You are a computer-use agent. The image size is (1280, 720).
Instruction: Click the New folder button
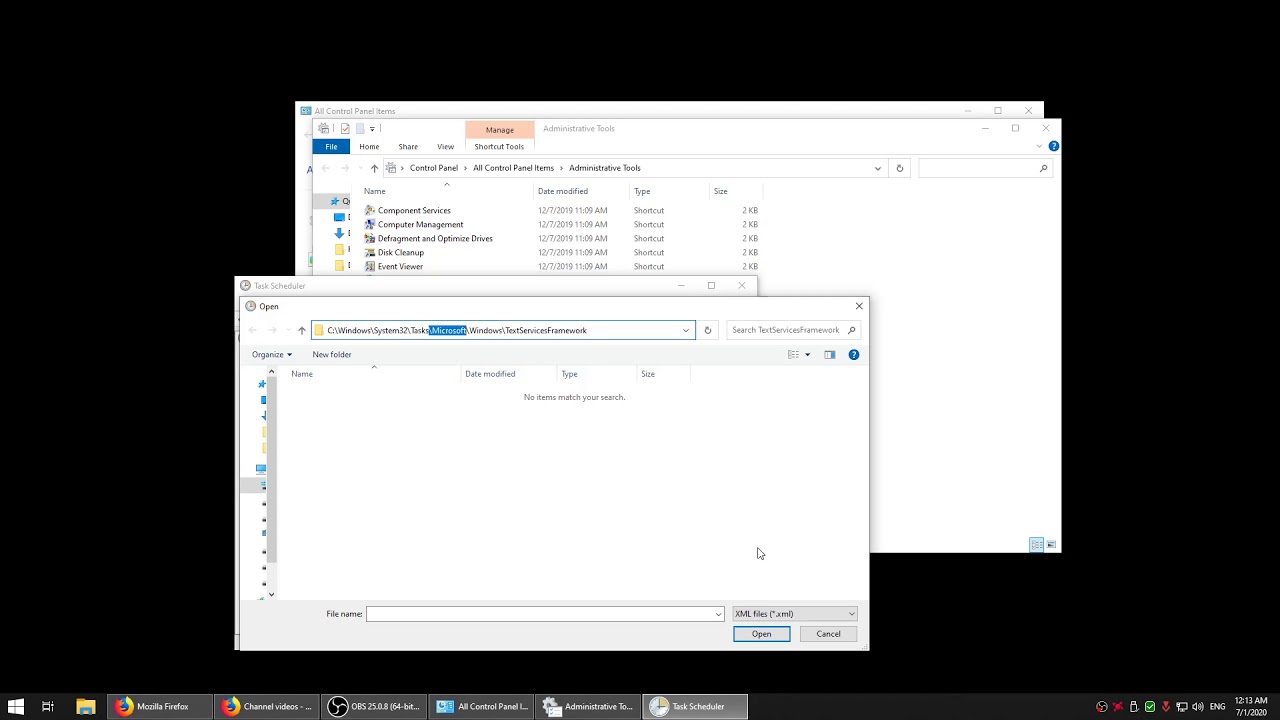coord(332,354)
